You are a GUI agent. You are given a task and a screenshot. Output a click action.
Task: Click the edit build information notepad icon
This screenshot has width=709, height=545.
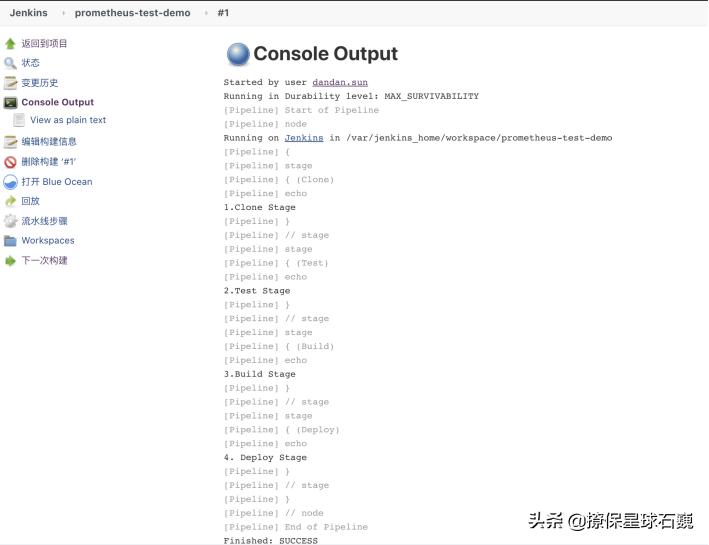coord(10,142)
